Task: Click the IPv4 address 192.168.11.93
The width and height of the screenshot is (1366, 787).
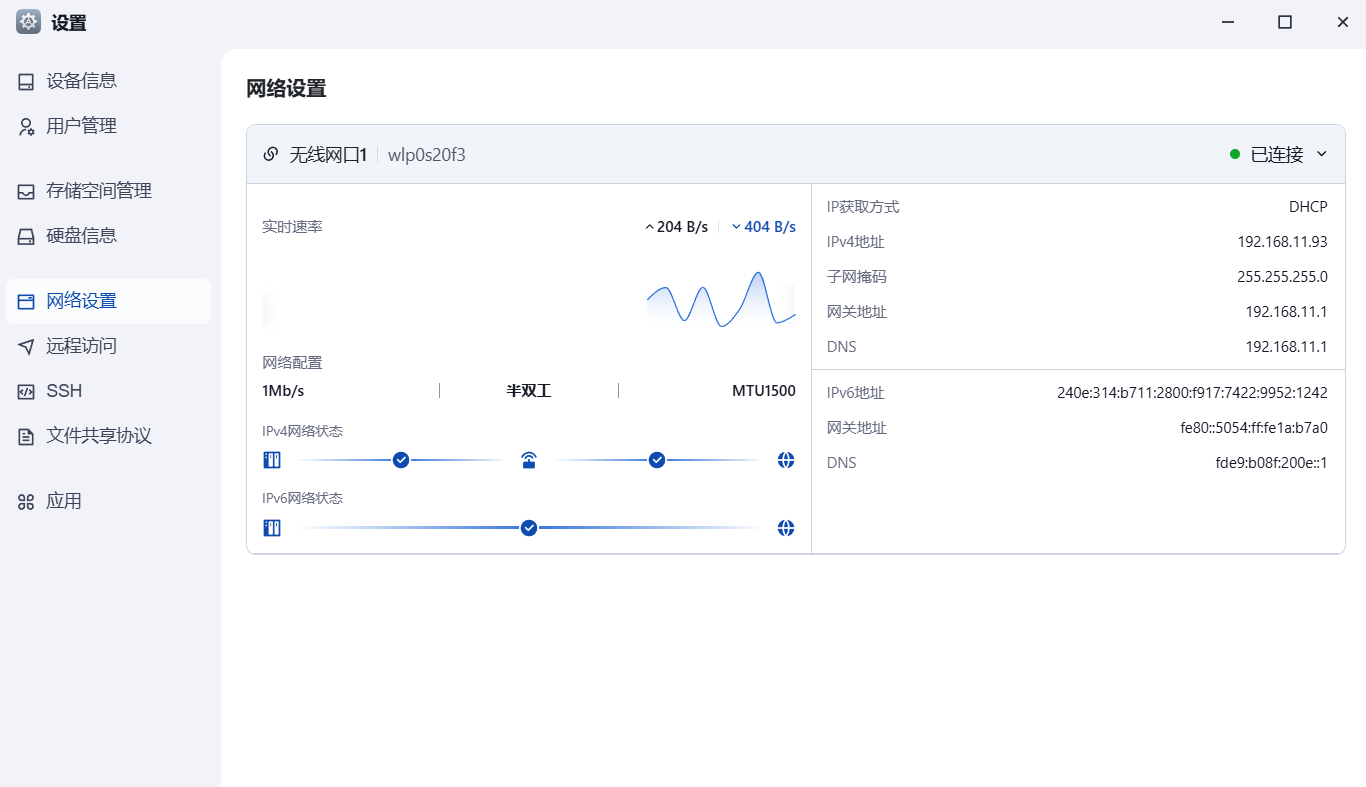Action: pyautogui.click(x=1282, y=242)
